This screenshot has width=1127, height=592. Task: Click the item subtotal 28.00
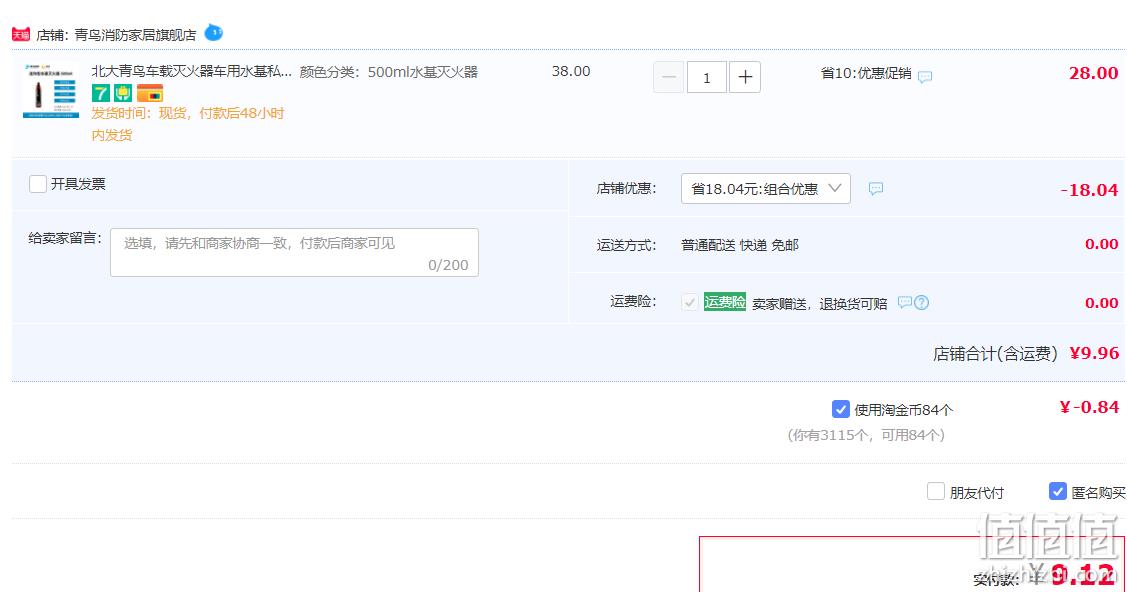pyautogui.click(x=1093, y=73)
